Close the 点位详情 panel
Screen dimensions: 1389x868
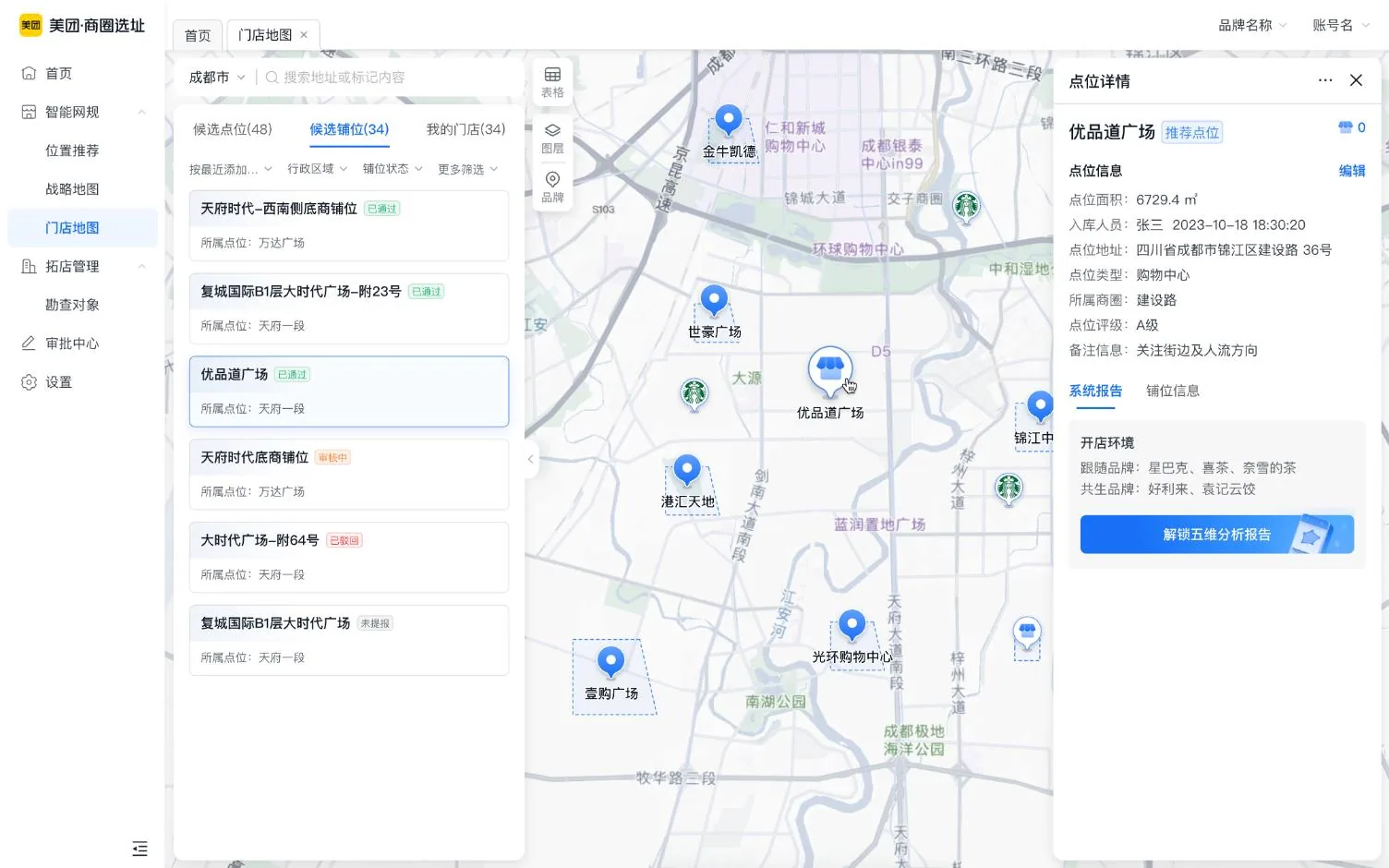click(x=1356, y=80)
